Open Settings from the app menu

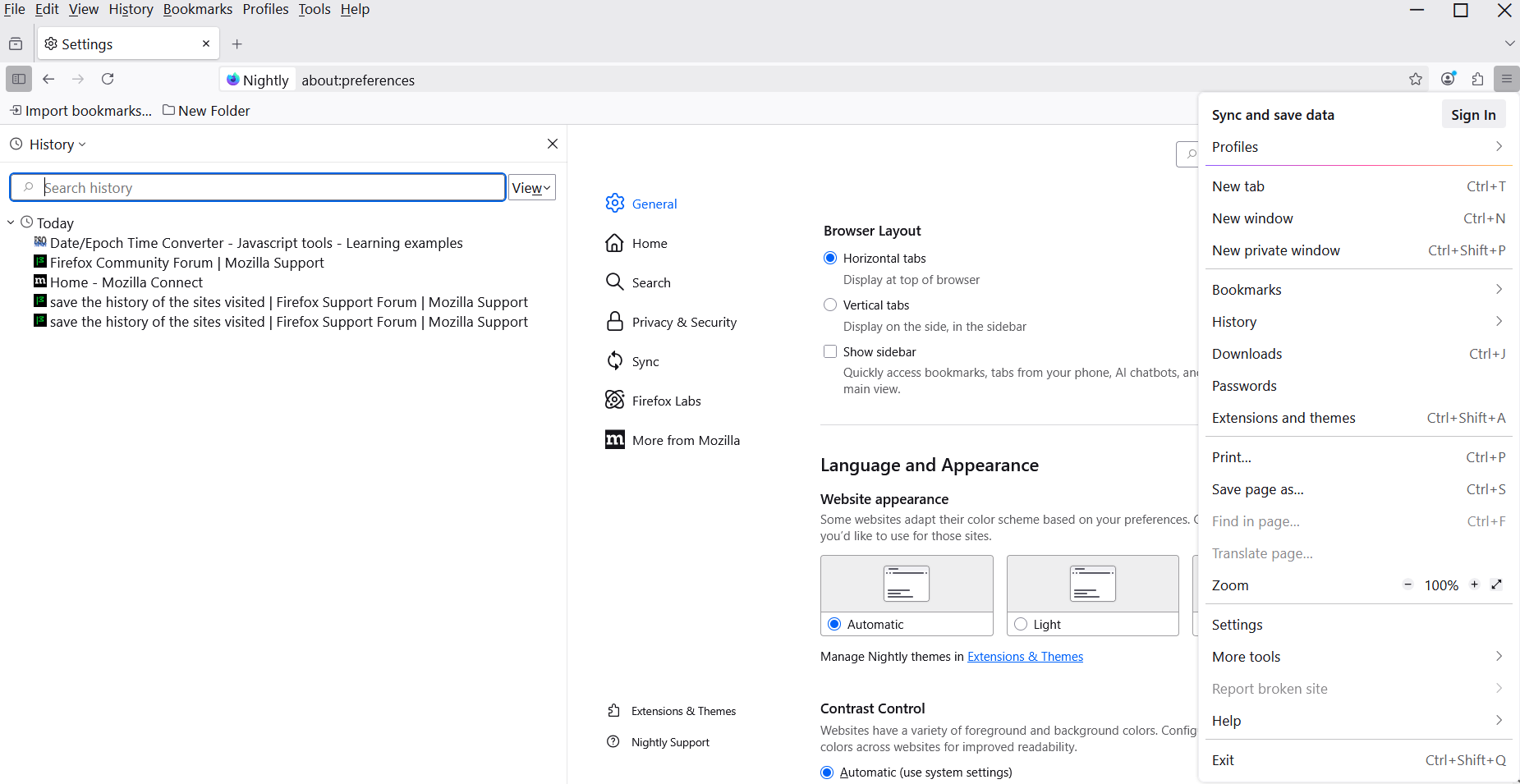pos(1358,625)
